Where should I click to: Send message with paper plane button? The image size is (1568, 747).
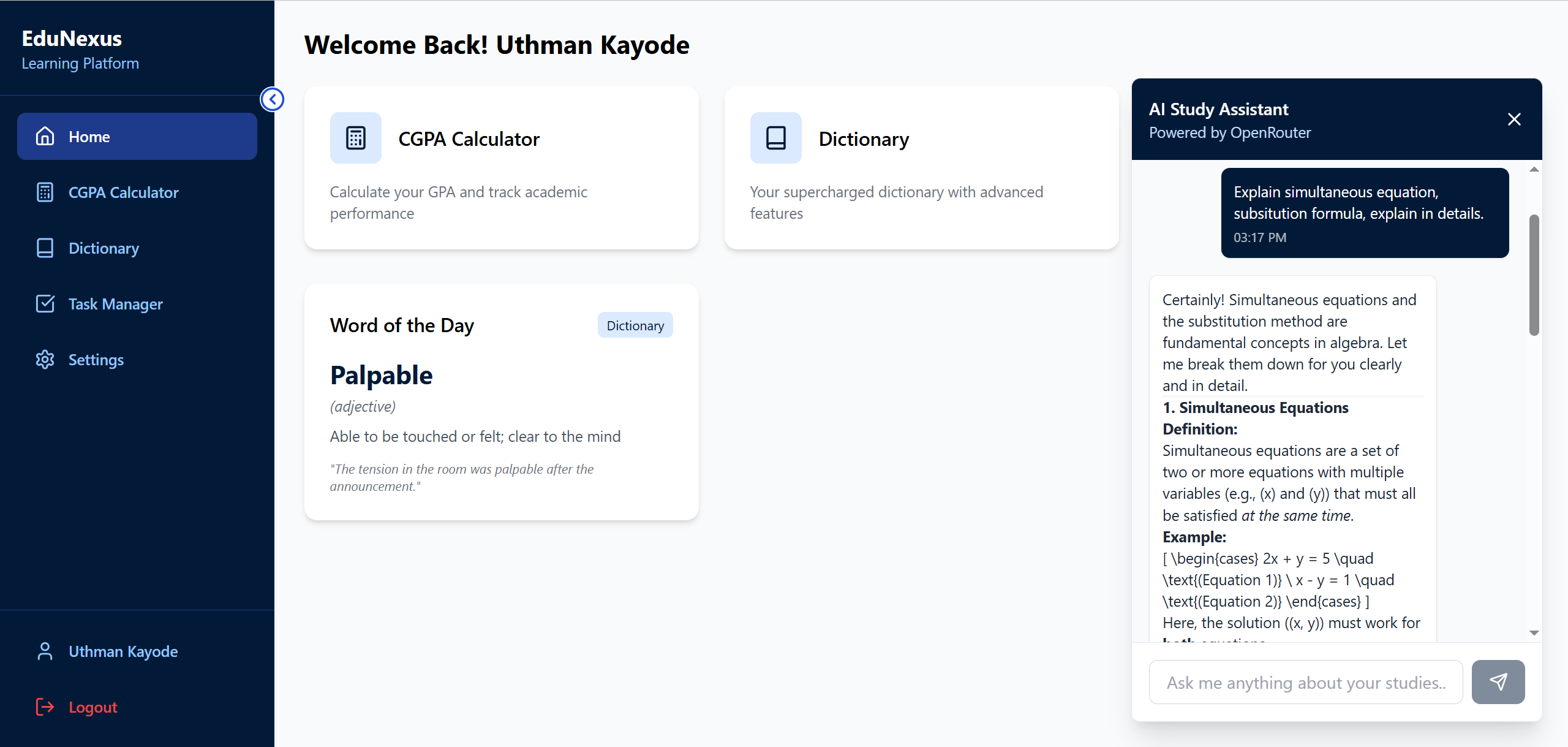coord(1498,681)
